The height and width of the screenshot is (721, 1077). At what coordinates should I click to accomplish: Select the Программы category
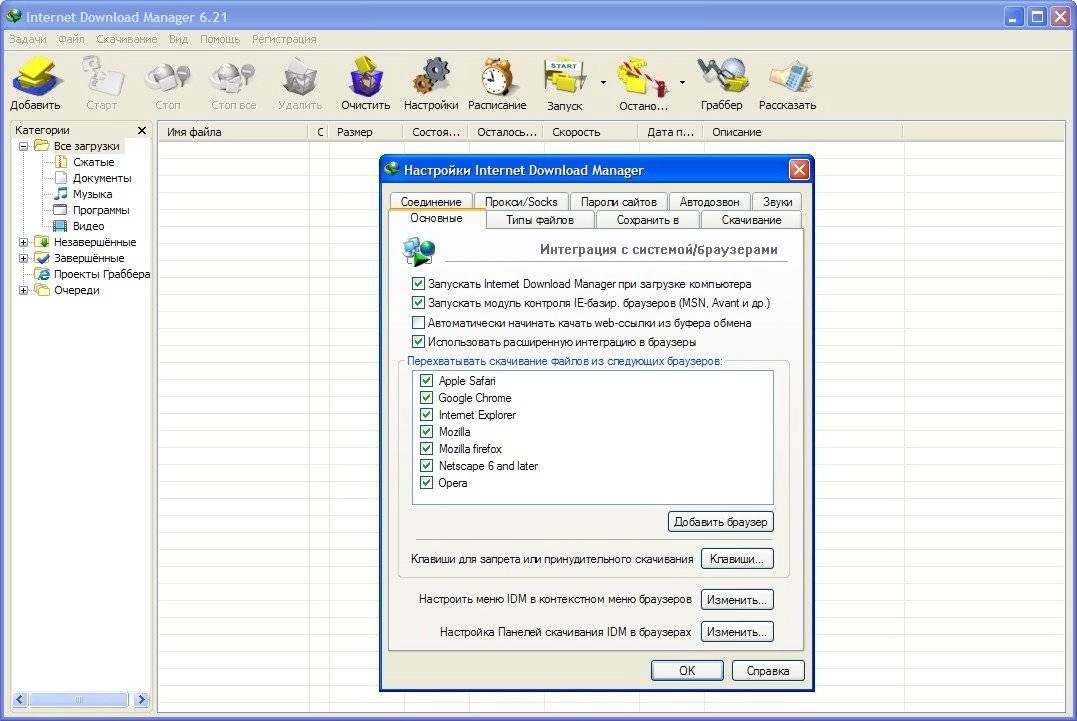pyautogui.click(x=101, y=210)
